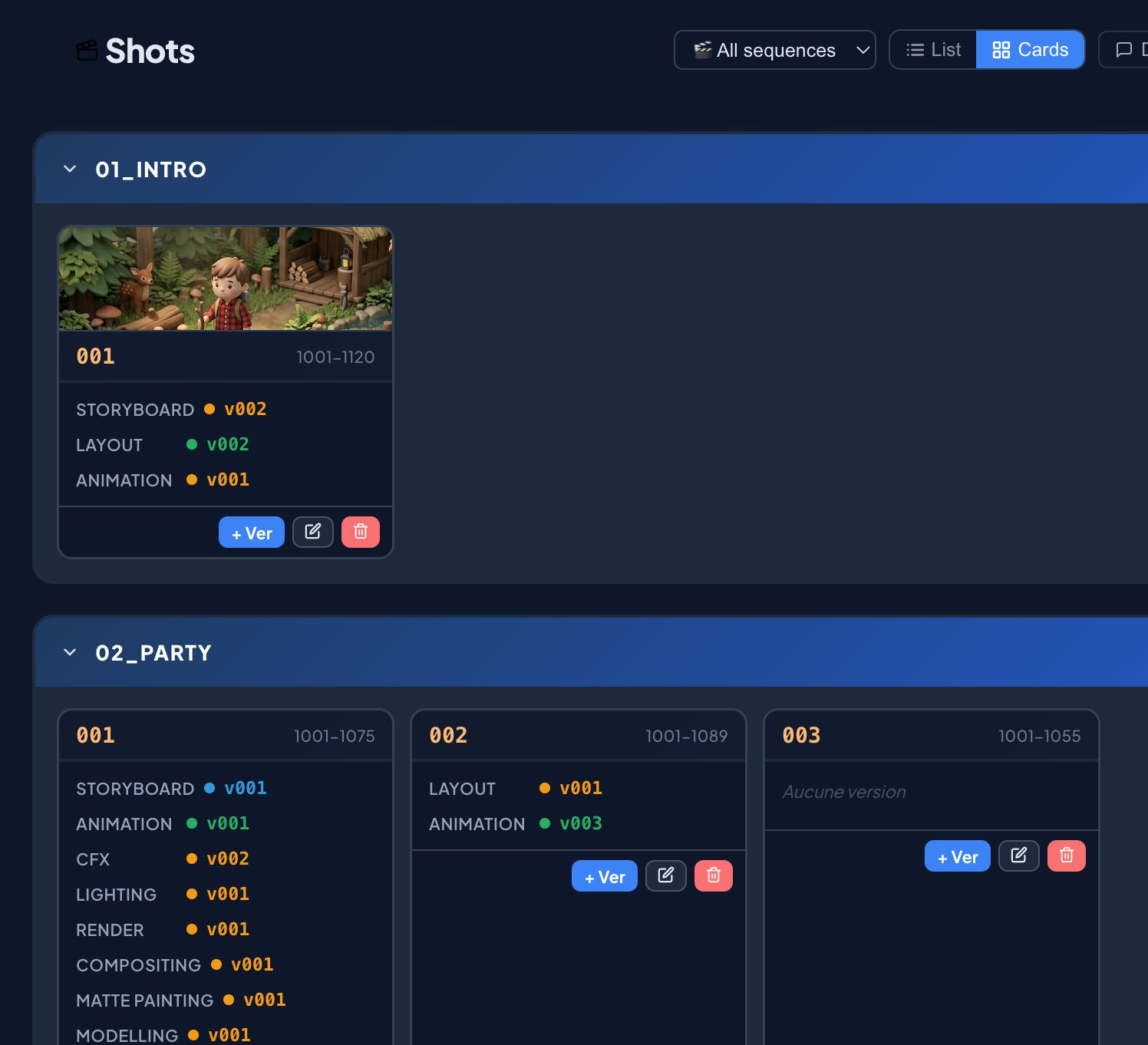
Task: Switch to List view
Action: [x=933, y=49]
